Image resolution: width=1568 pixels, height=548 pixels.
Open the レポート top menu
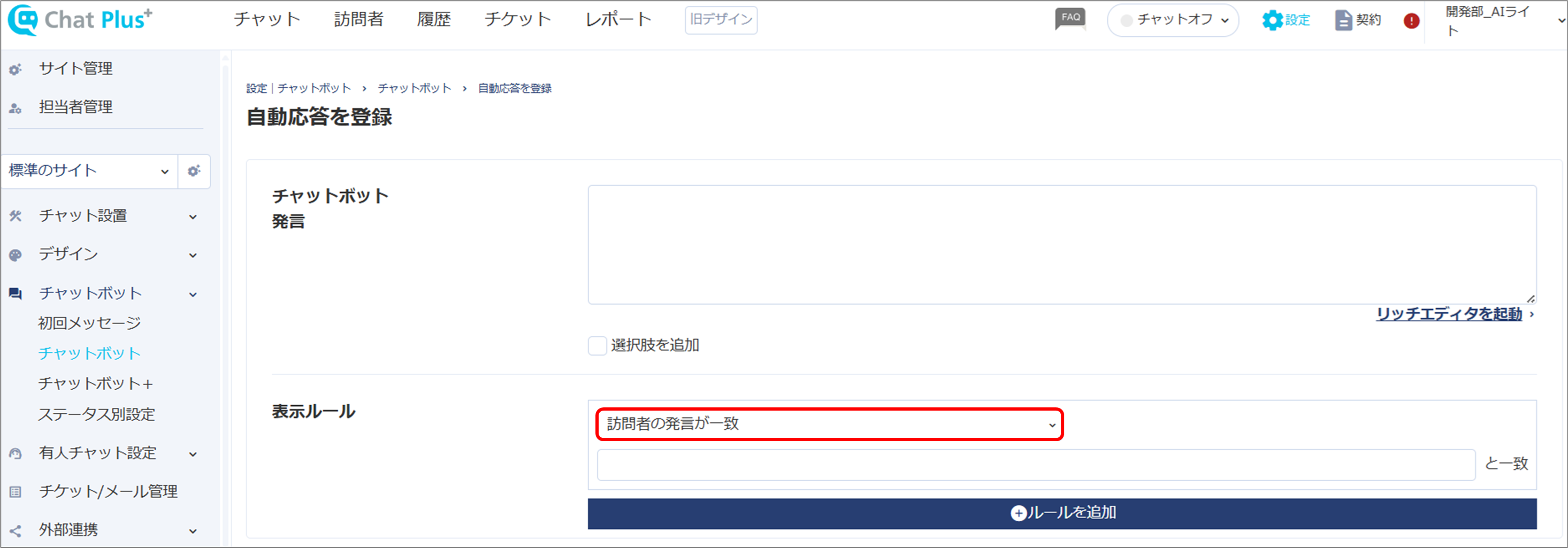tap(618, 19)
